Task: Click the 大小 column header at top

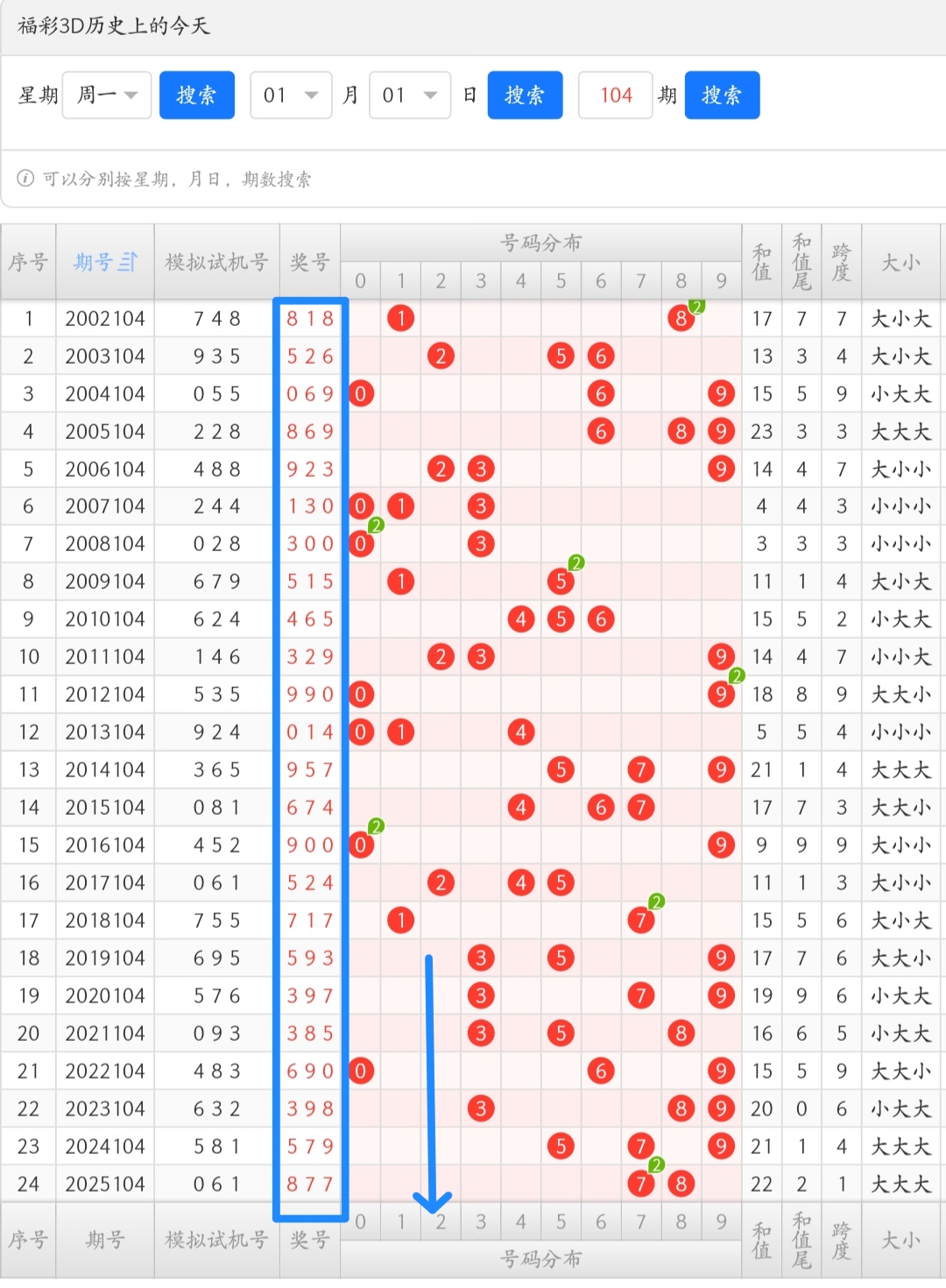Action: [x=900, y=262]
